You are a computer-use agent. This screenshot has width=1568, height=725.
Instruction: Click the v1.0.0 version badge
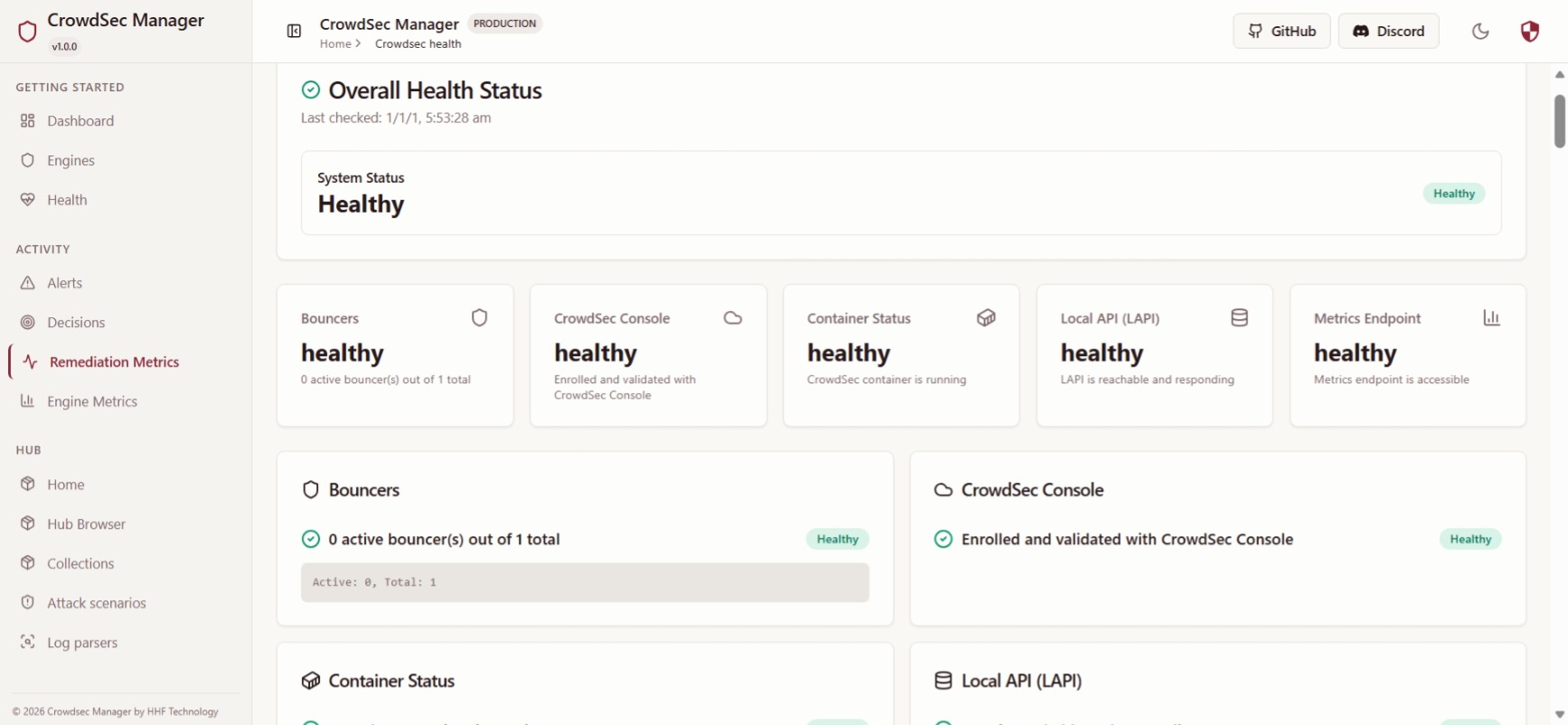(x=64, y=47)
